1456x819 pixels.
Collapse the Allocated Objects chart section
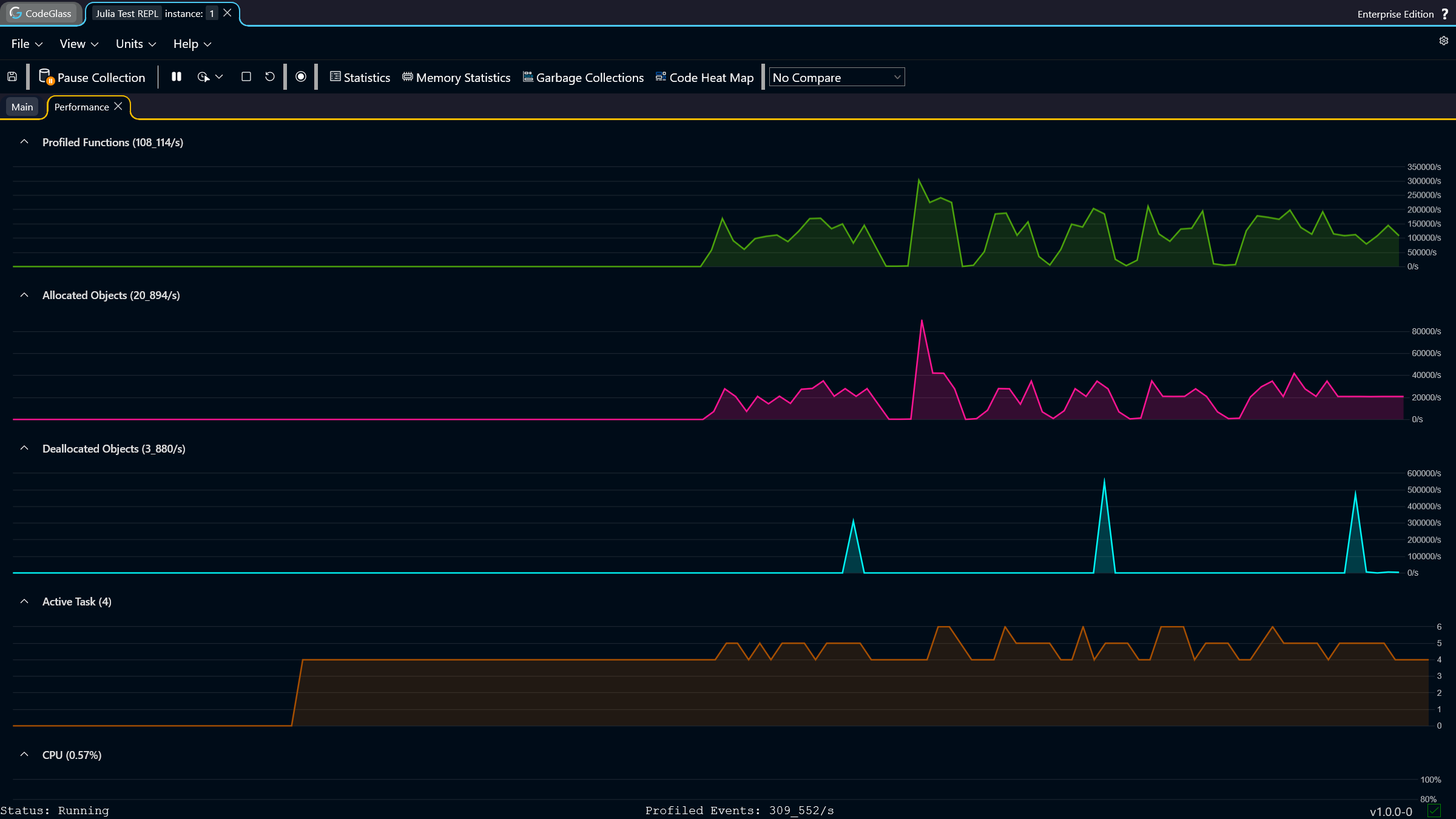click(x=24, y=295)
